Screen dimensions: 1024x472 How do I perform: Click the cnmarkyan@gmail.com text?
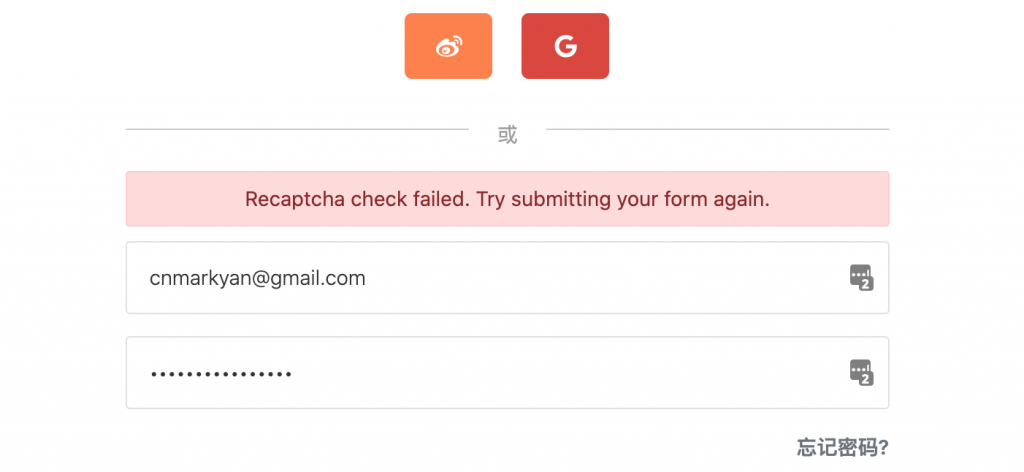click(257, 278)
